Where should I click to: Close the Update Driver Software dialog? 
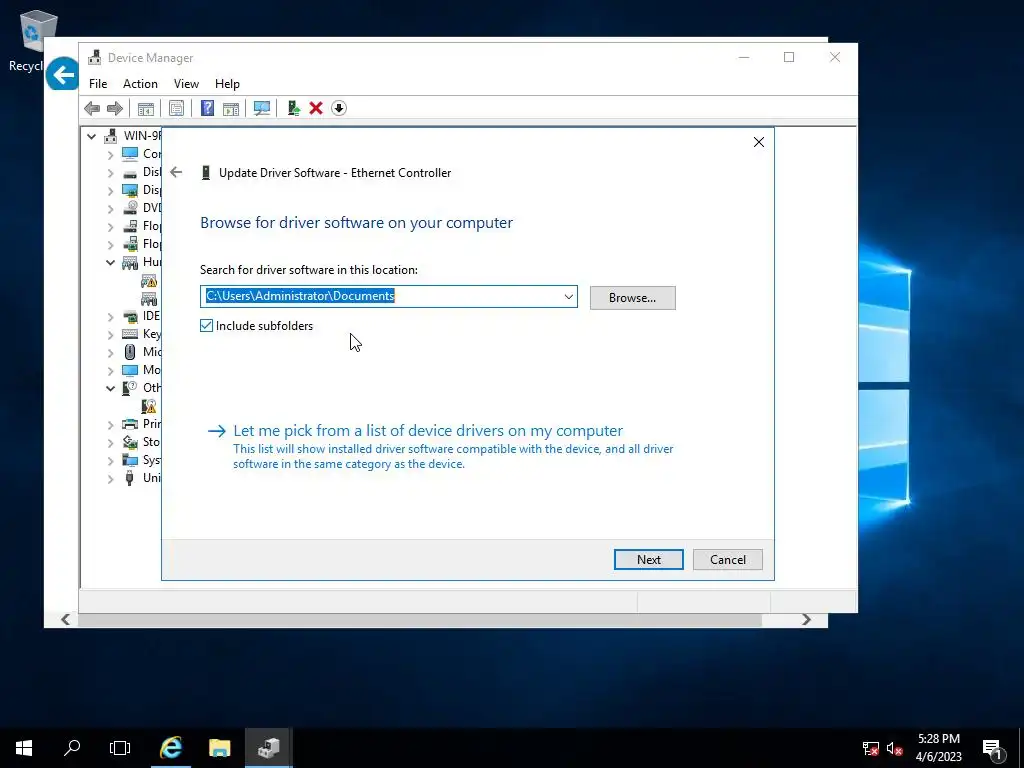759,142
